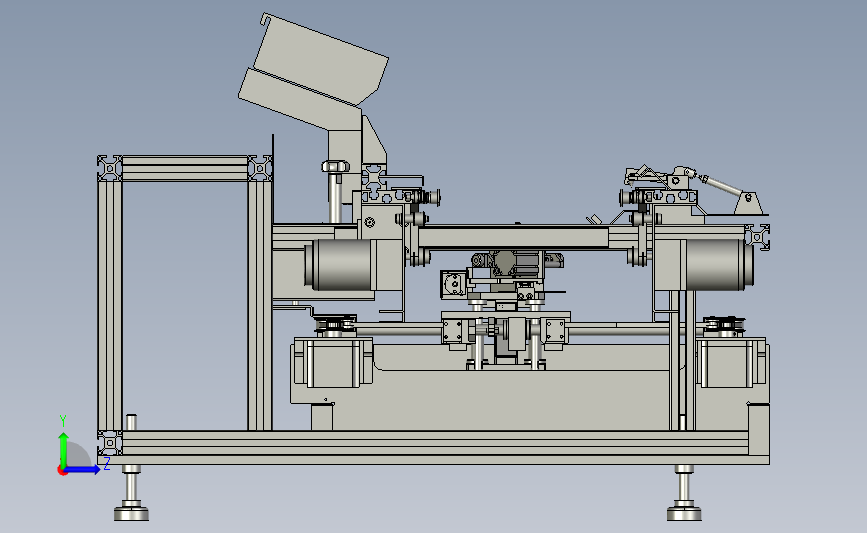Select the outer left vertical extrusion post
Viewport: 867px width, 533px height.
coord(109,306)
